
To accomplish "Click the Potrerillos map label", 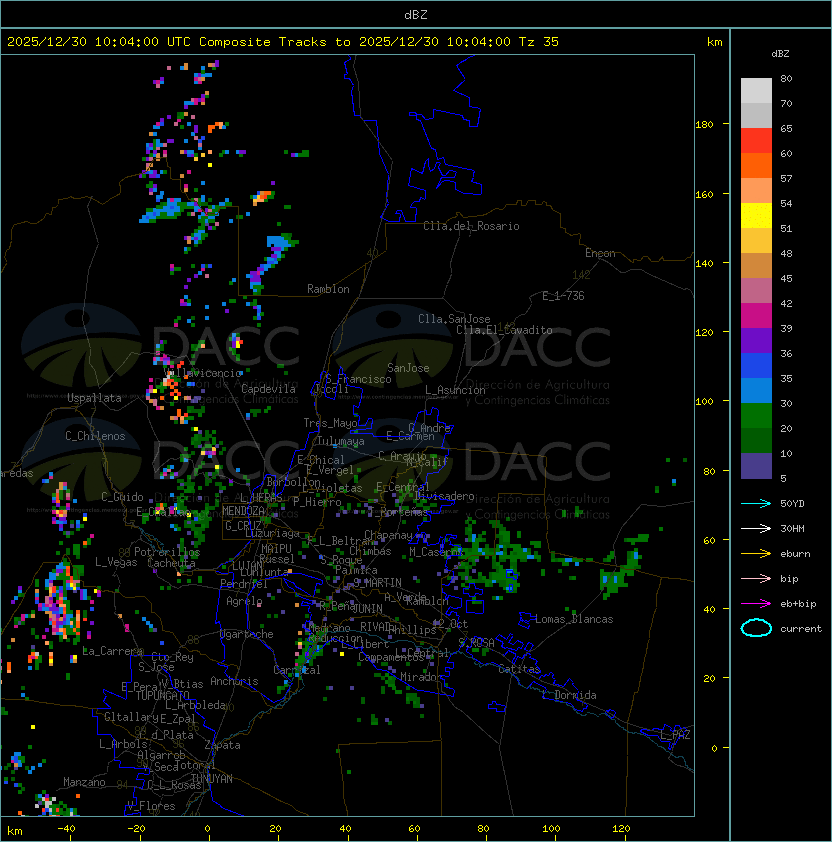I will [x=167, y=552].
